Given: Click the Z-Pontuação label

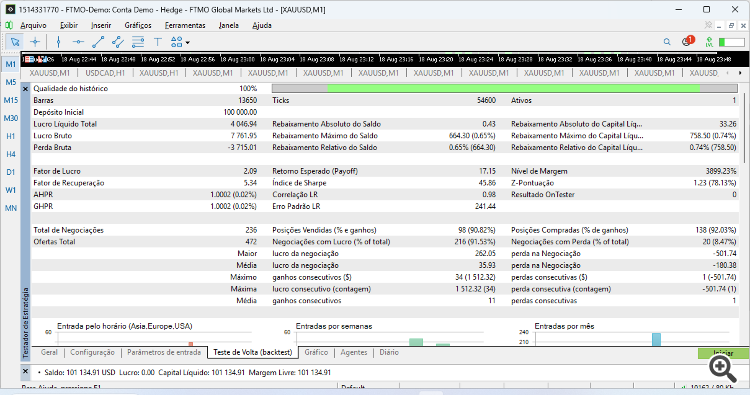Looking at the screenshot, I should coord(532,183).
